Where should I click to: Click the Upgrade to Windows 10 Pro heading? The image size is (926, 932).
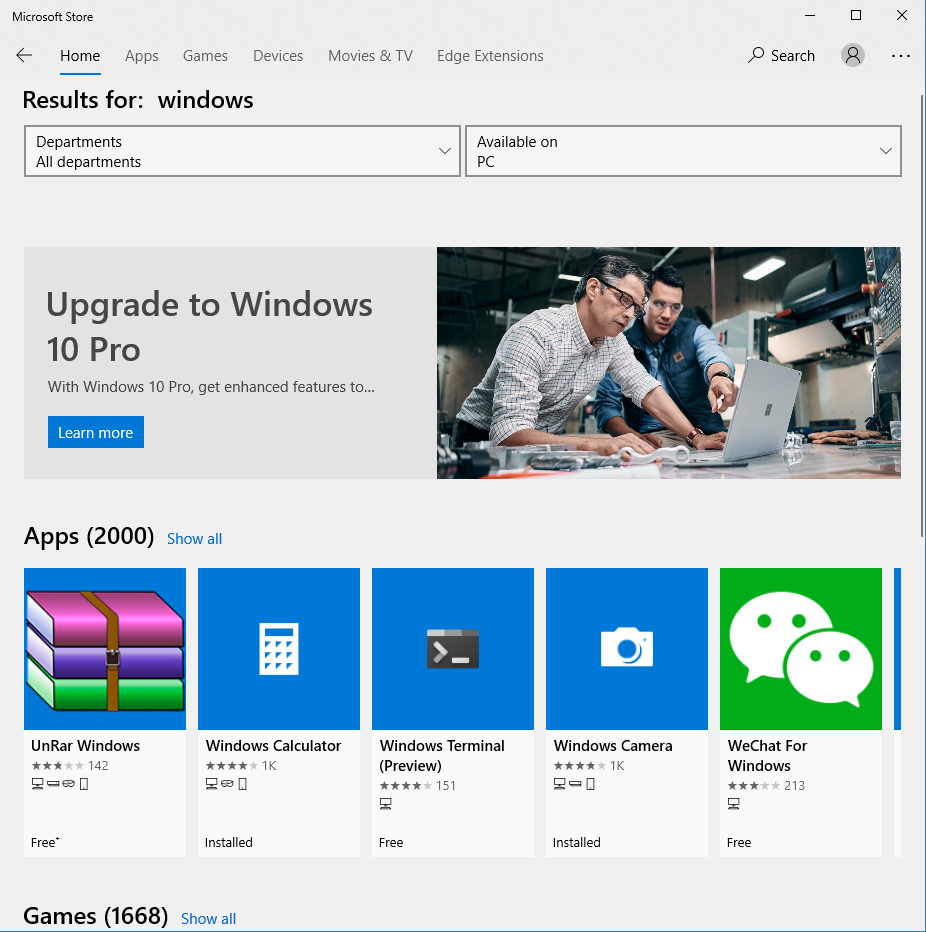tap(209, 326)
